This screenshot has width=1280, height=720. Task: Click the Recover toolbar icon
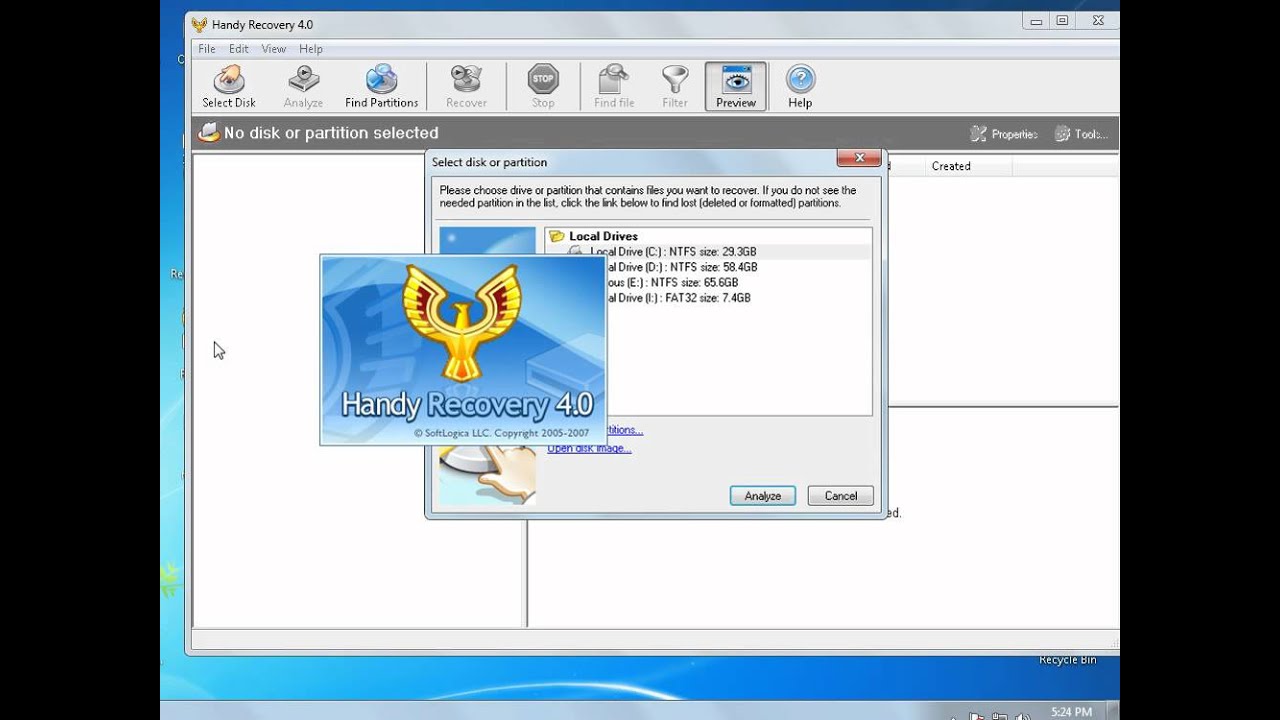(466, 86)
